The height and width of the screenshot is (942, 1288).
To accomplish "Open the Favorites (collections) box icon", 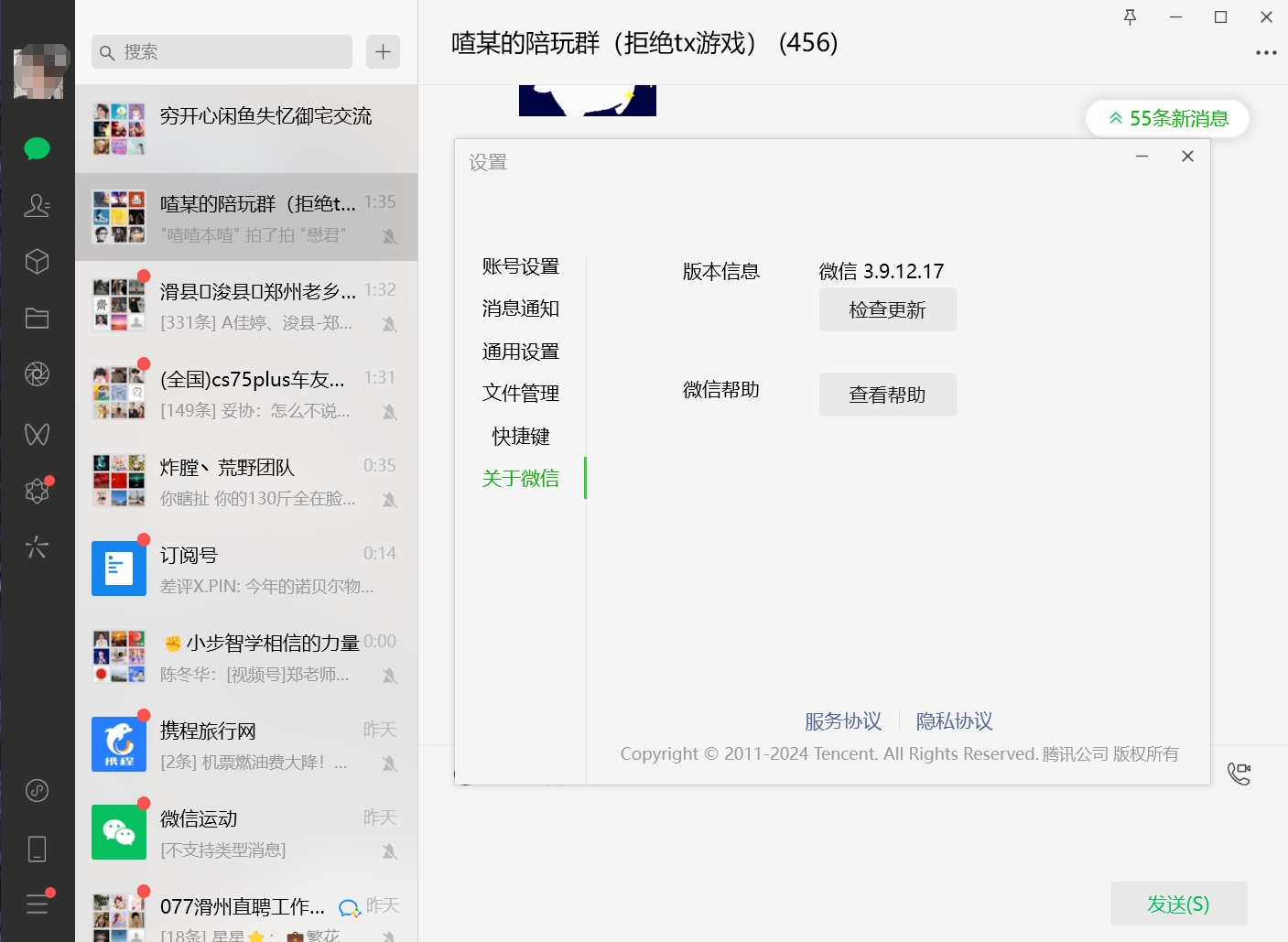I will tap(37, 262).
